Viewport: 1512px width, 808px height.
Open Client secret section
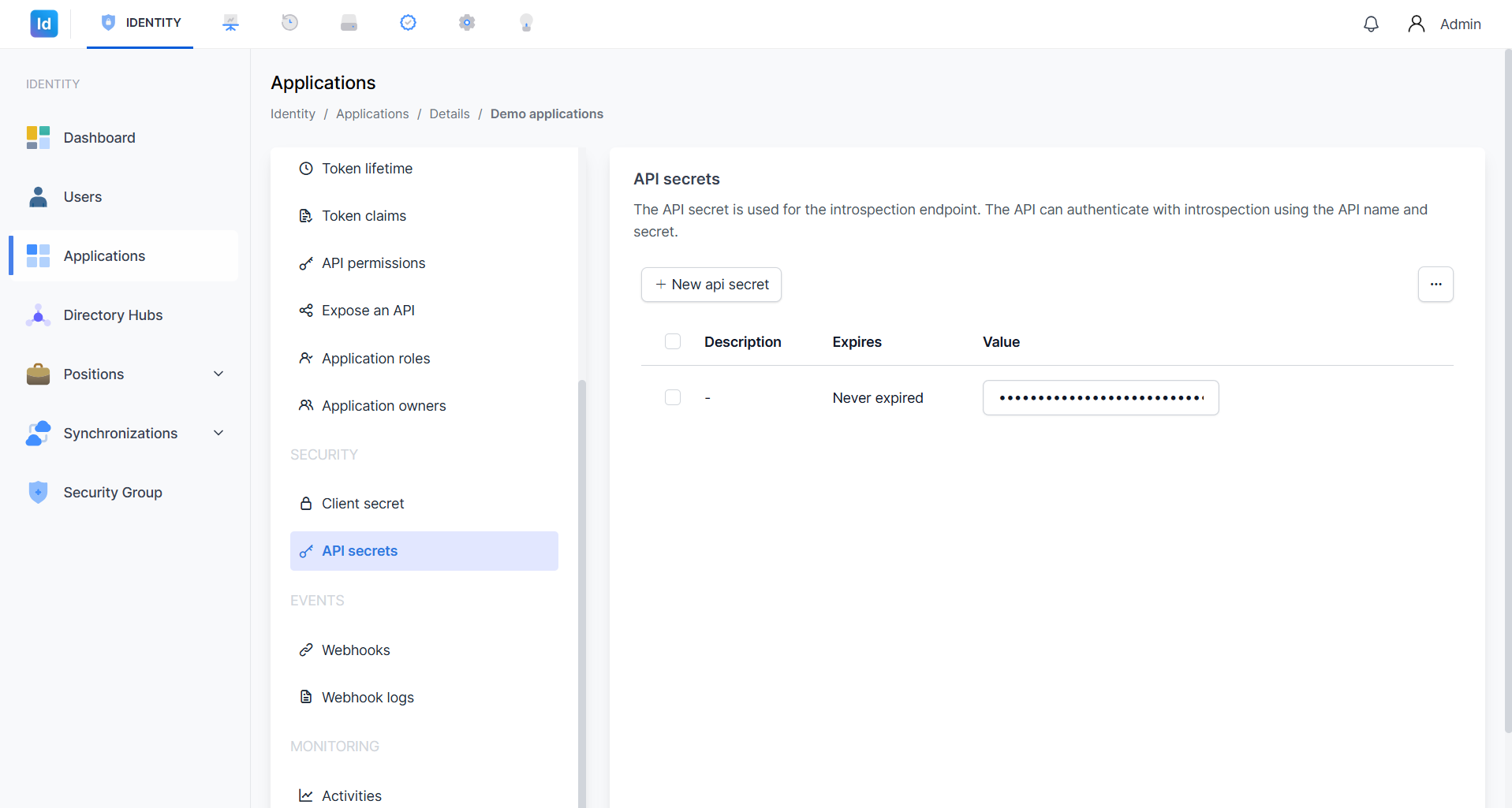tap(424, 504)
